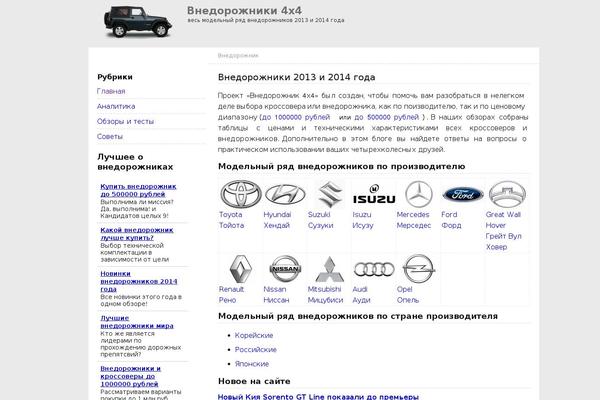The image size is (600, 400).
Task: Click the Isuzu Исузу text link
Action: click(363, 220)
